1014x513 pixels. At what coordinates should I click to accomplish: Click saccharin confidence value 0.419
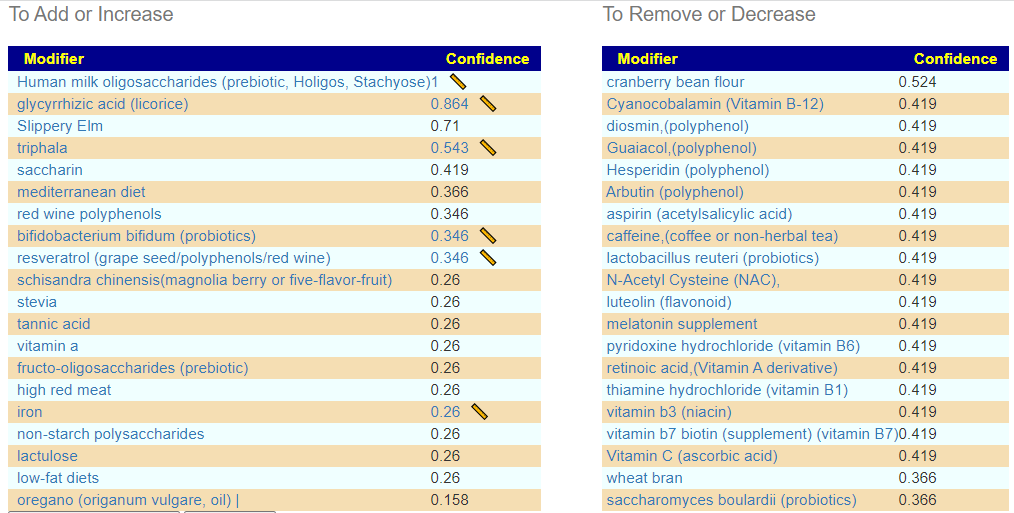[449, 170]
